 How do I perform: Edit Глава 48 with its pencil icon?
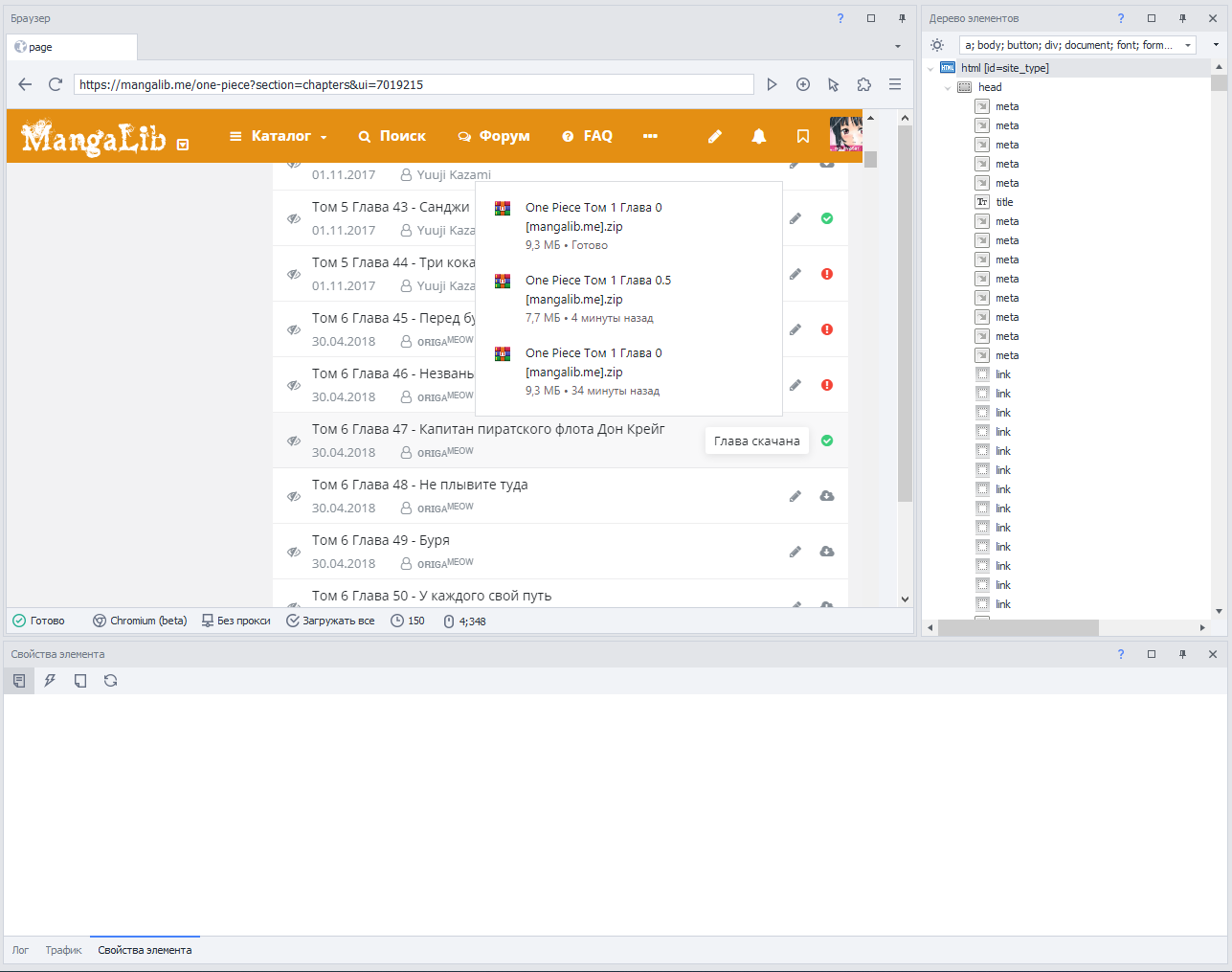[795, 496]
